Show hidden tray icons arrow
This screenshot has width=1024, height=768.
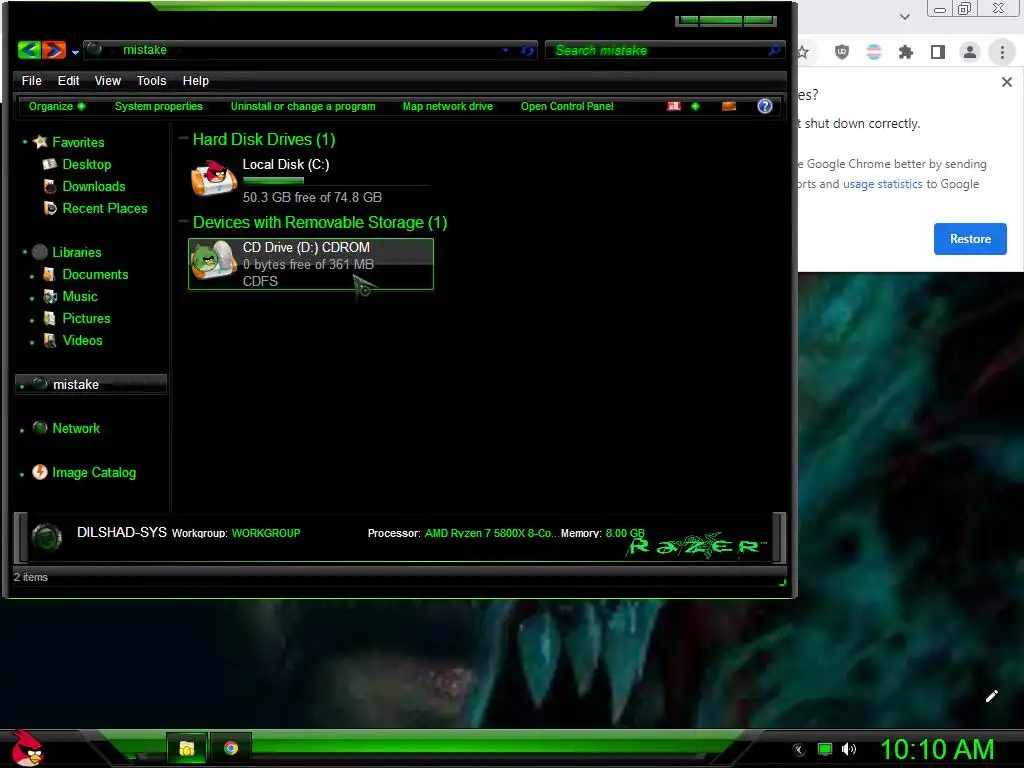coord(798,750)
